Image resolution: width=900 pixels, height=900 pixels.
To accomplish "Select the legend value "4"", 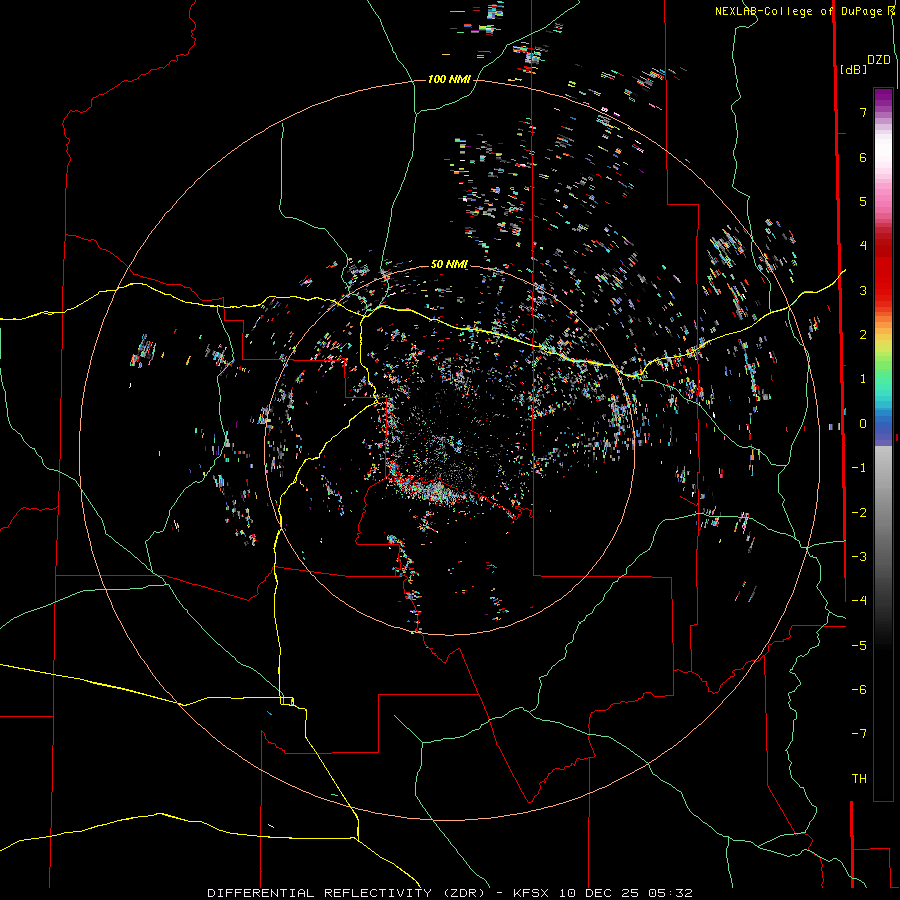I will (863, 246).
